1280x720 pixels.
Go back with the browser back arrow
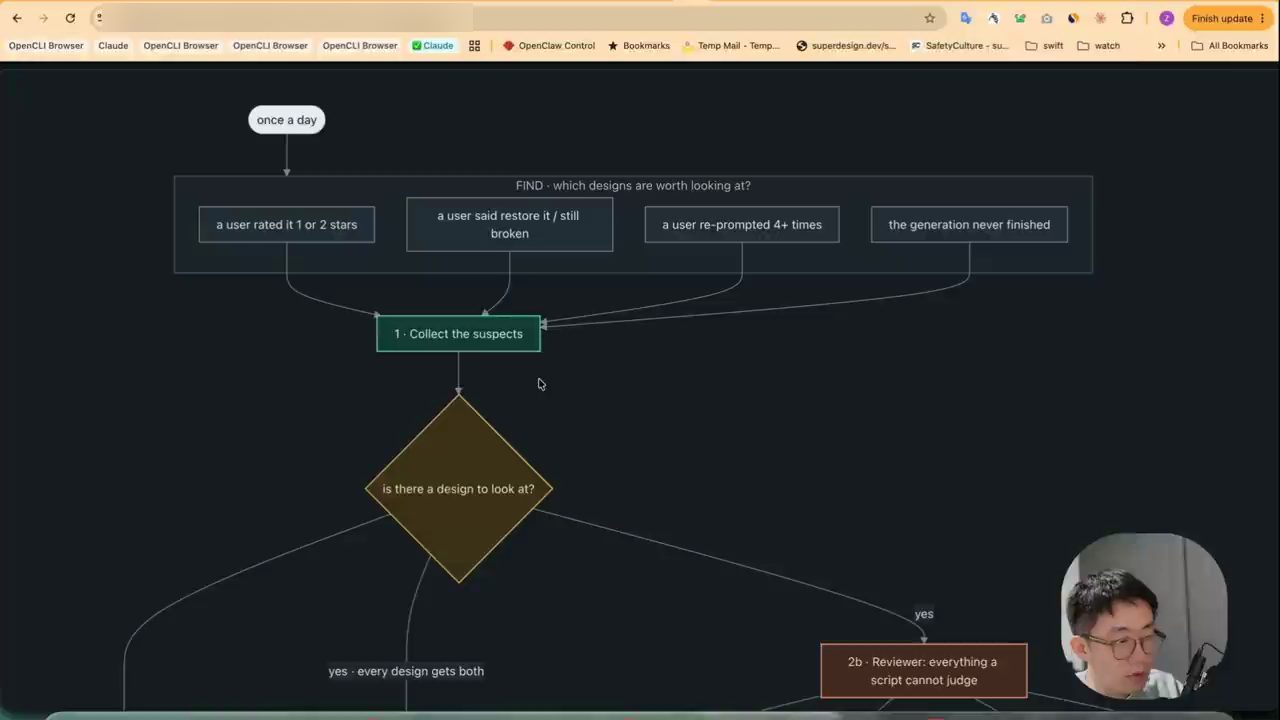17,18
